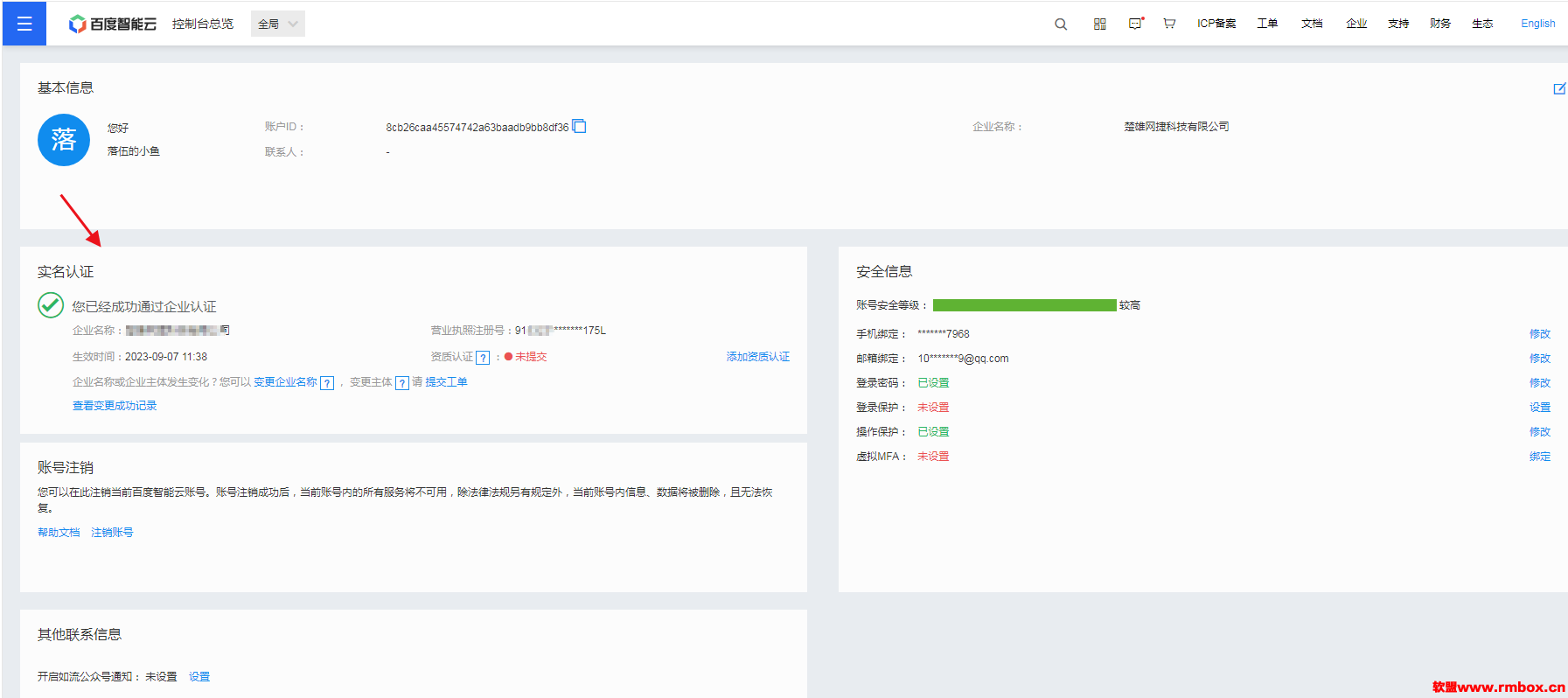Click 修改 for 登录密码
Viewport: 1568px width, 698px height.
coord(1540,383)
